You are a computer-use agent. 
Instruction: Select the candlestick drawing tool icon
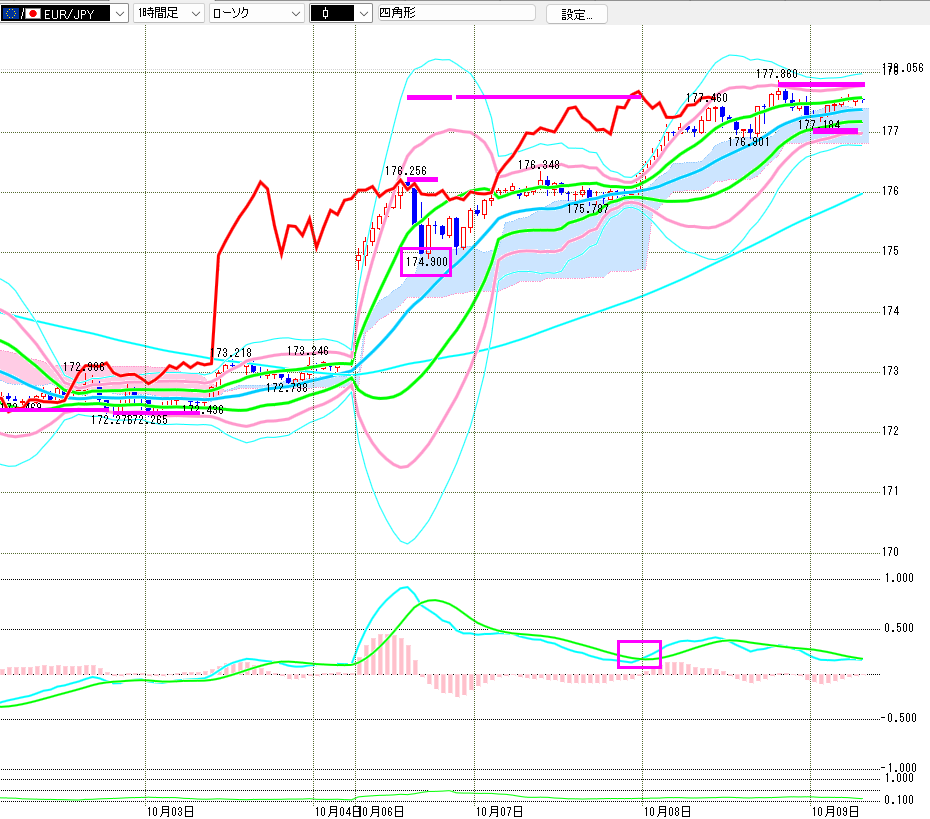click(x=326, y=14)
